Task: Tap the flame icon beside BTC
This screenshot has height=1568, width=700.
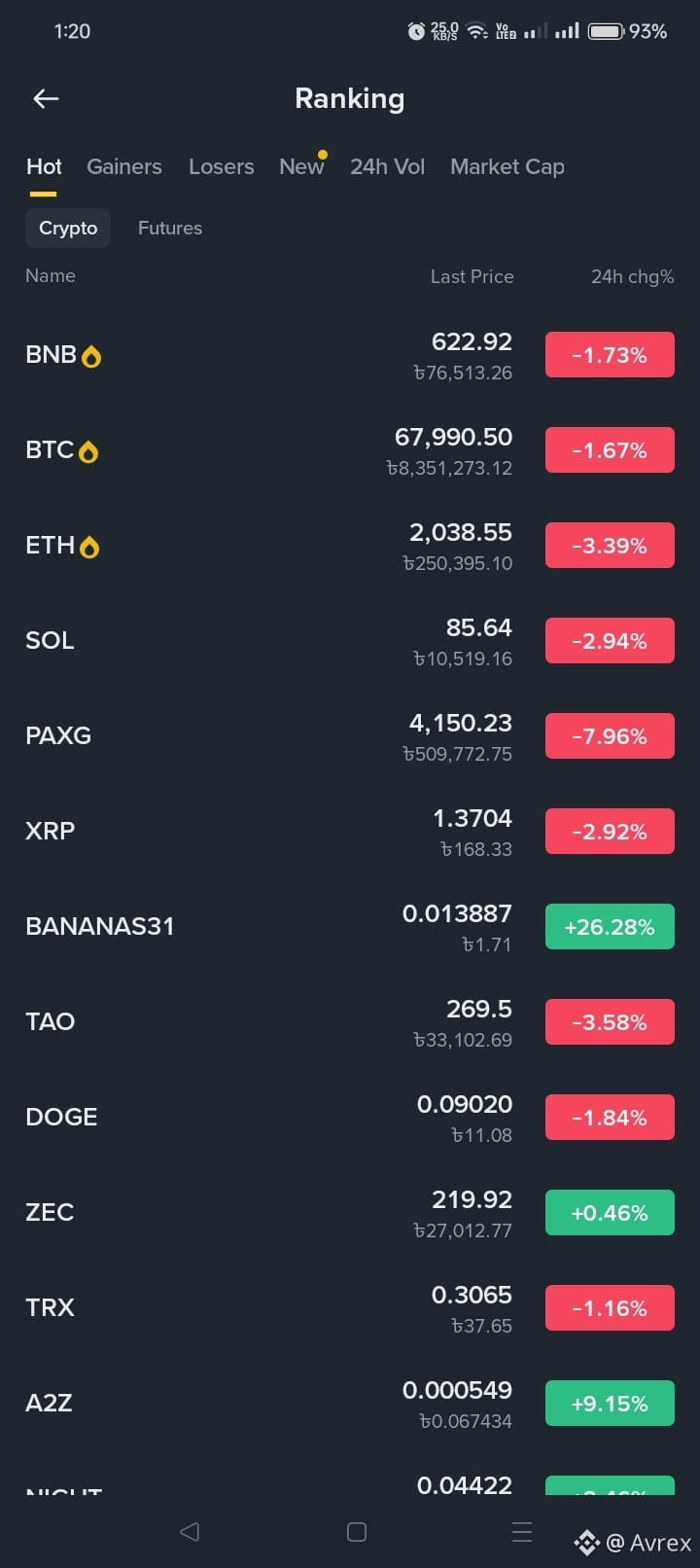Action: (88, 452)
